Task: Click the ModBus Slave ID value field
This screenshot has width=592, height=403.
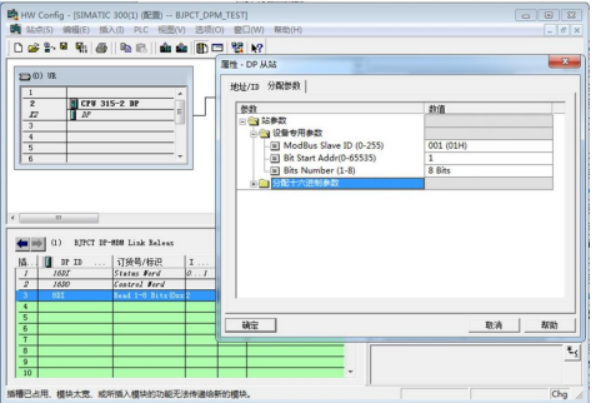Action: (489, 146)
